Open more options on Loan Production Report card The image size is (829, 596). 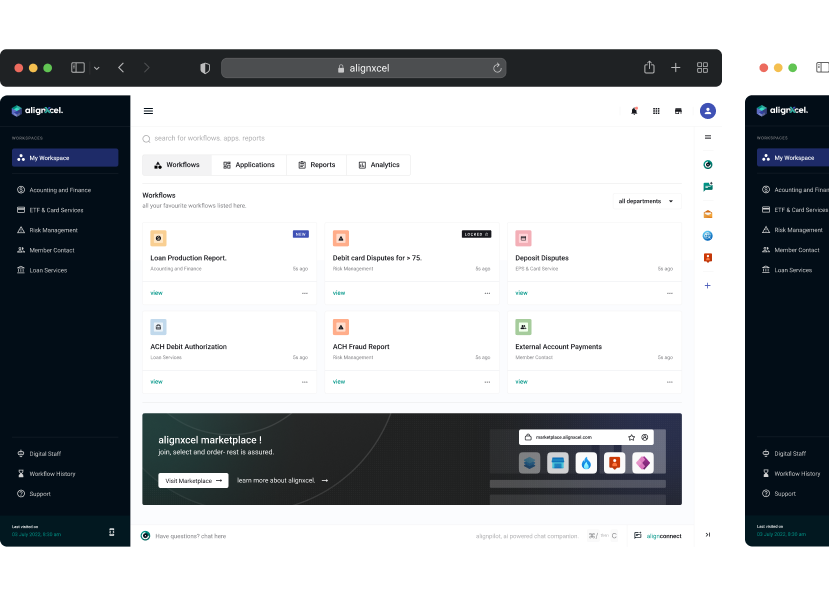[x=305, y=293]
